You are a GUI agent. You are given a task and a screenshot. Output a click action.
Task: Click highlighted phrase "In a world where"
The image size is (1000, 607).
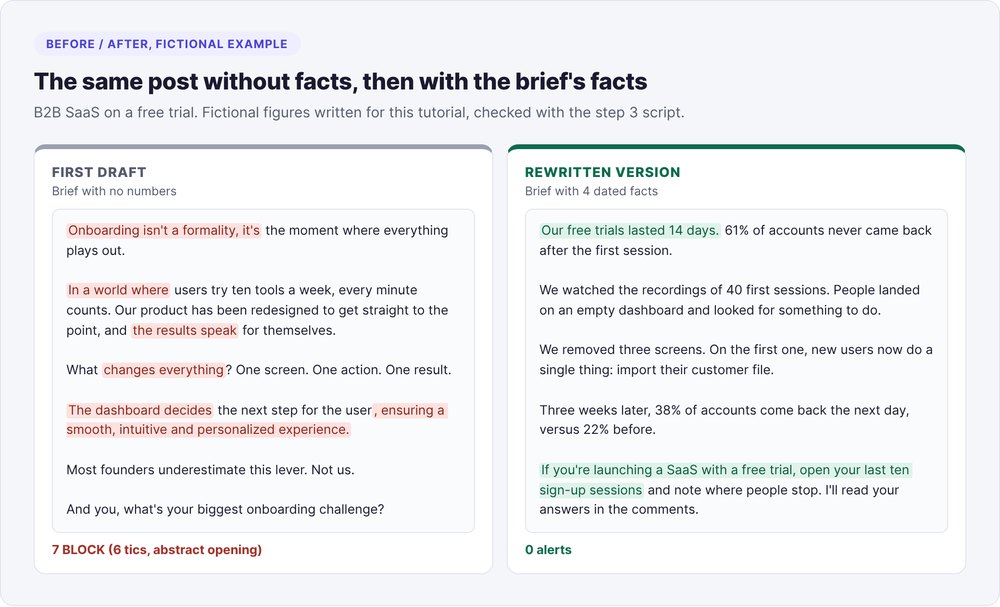pyautogui.click(x=118, y=290)
